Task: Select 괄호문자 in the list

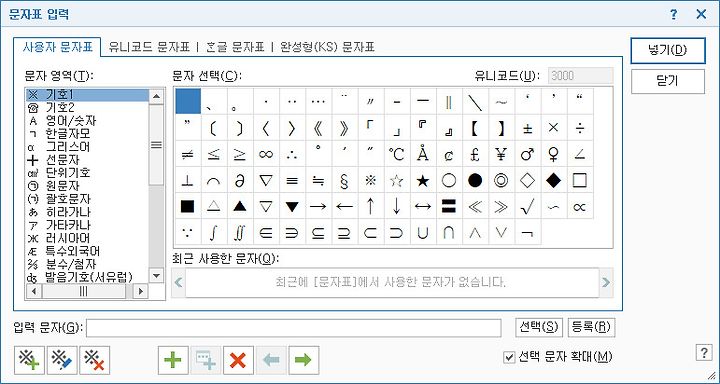Action: coord(87,199)
